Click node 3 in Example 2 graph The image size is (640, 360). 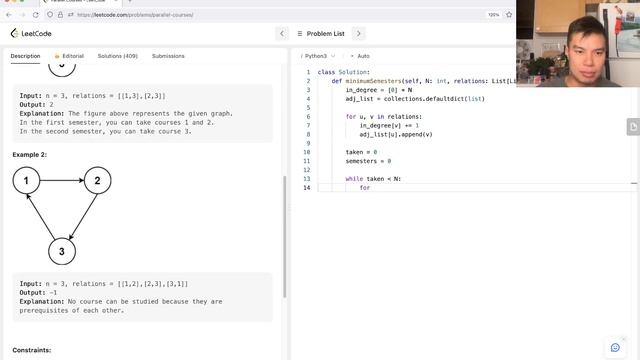pyautogui.click(x=62, y=251)
